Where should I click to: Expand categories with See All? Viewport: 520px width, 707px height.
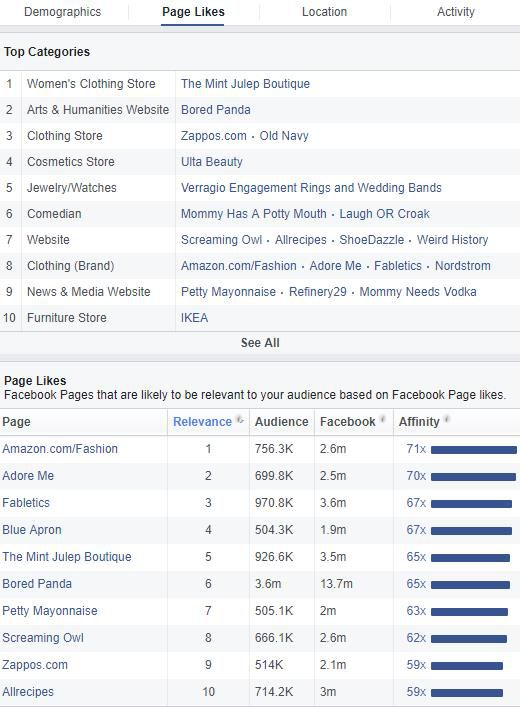pyautogui.click(x=260, y=343)
